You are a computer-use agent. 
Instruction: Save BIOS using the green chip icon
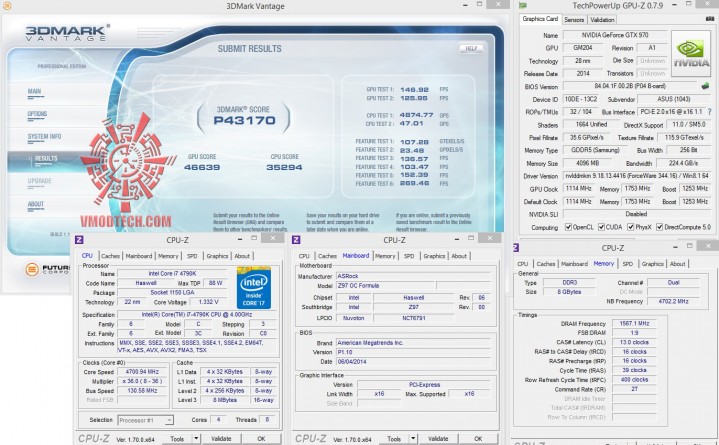click(705, 86)
